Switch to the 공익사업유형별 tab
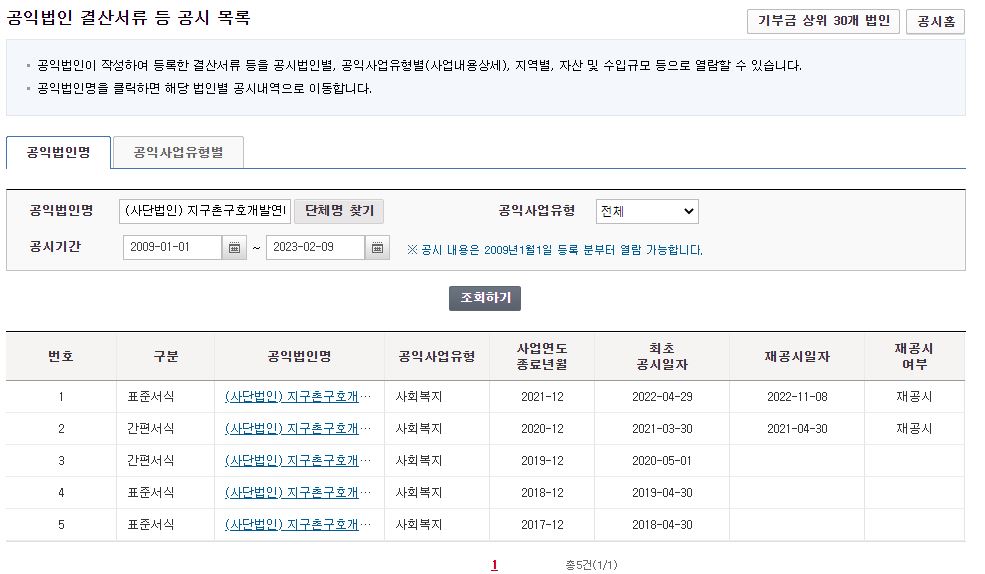Image resolution: width=985 pixels, height=574 pixels. (178, 153)
